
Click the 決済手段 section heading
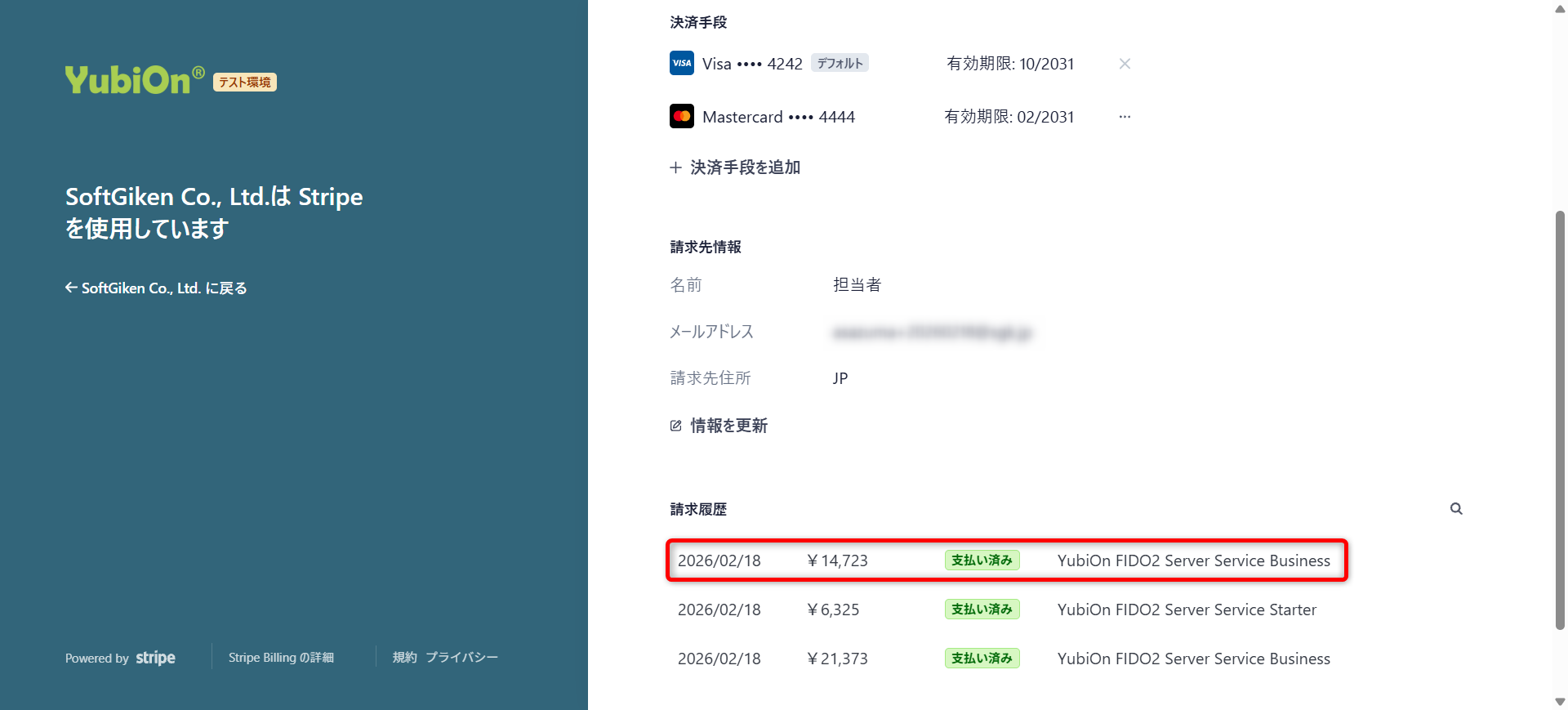click(698, 22)
